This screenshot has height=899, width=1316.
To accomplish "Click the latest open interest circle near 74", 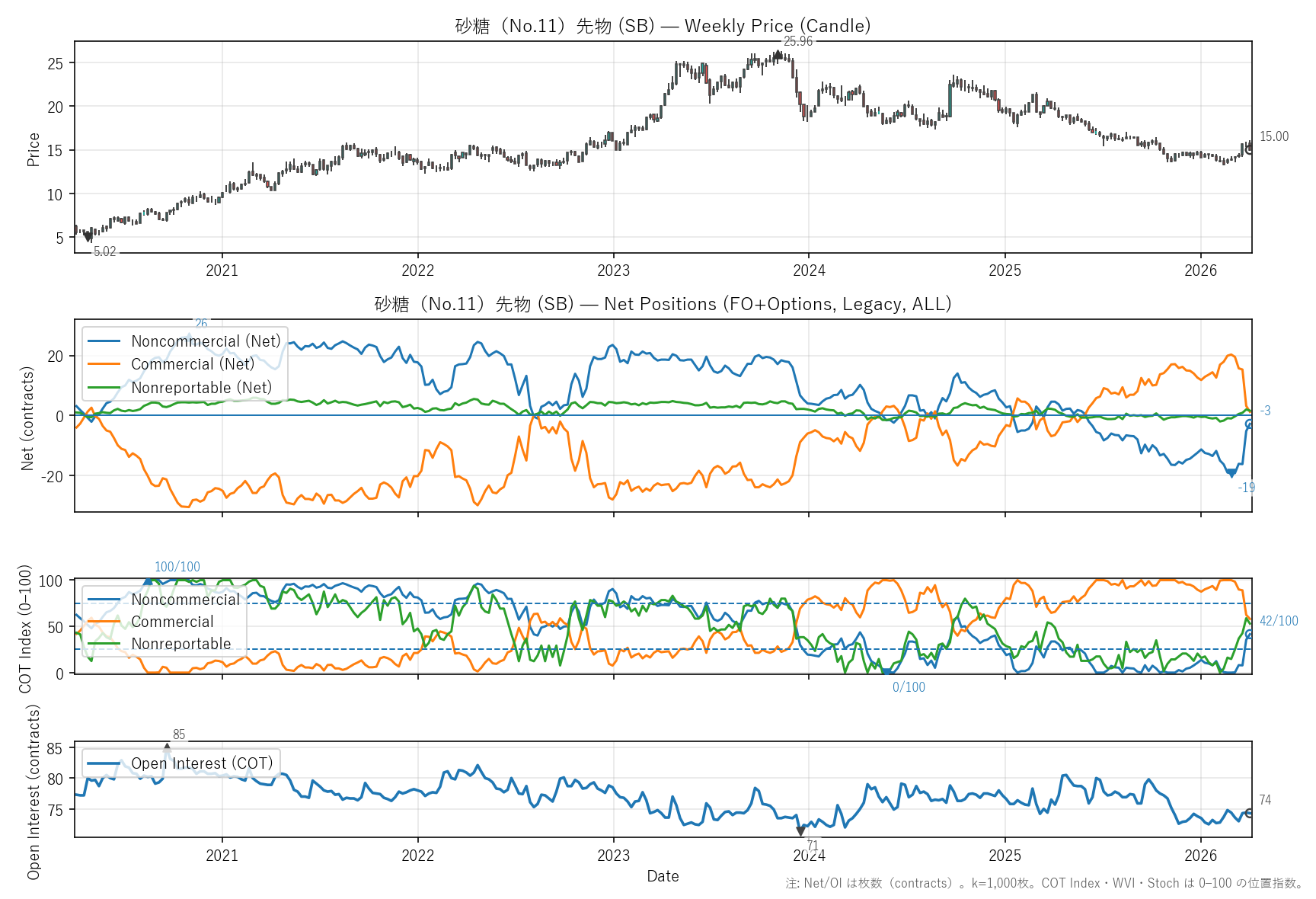I will pos(1249,813).
